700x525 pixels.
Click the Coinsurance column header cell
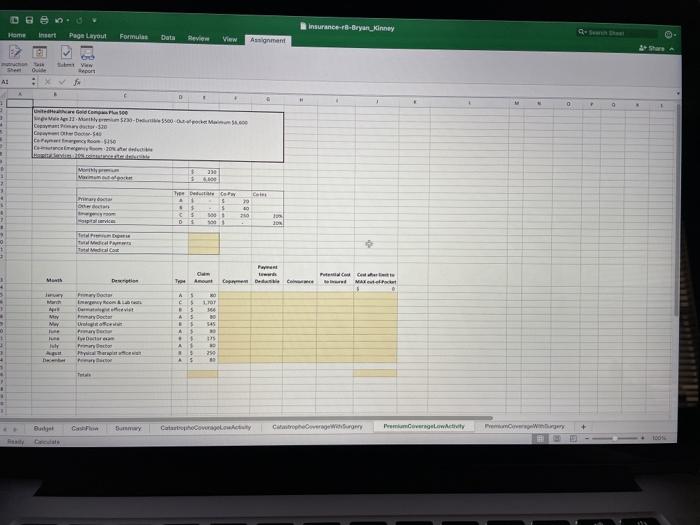click(x=300, y=281)
